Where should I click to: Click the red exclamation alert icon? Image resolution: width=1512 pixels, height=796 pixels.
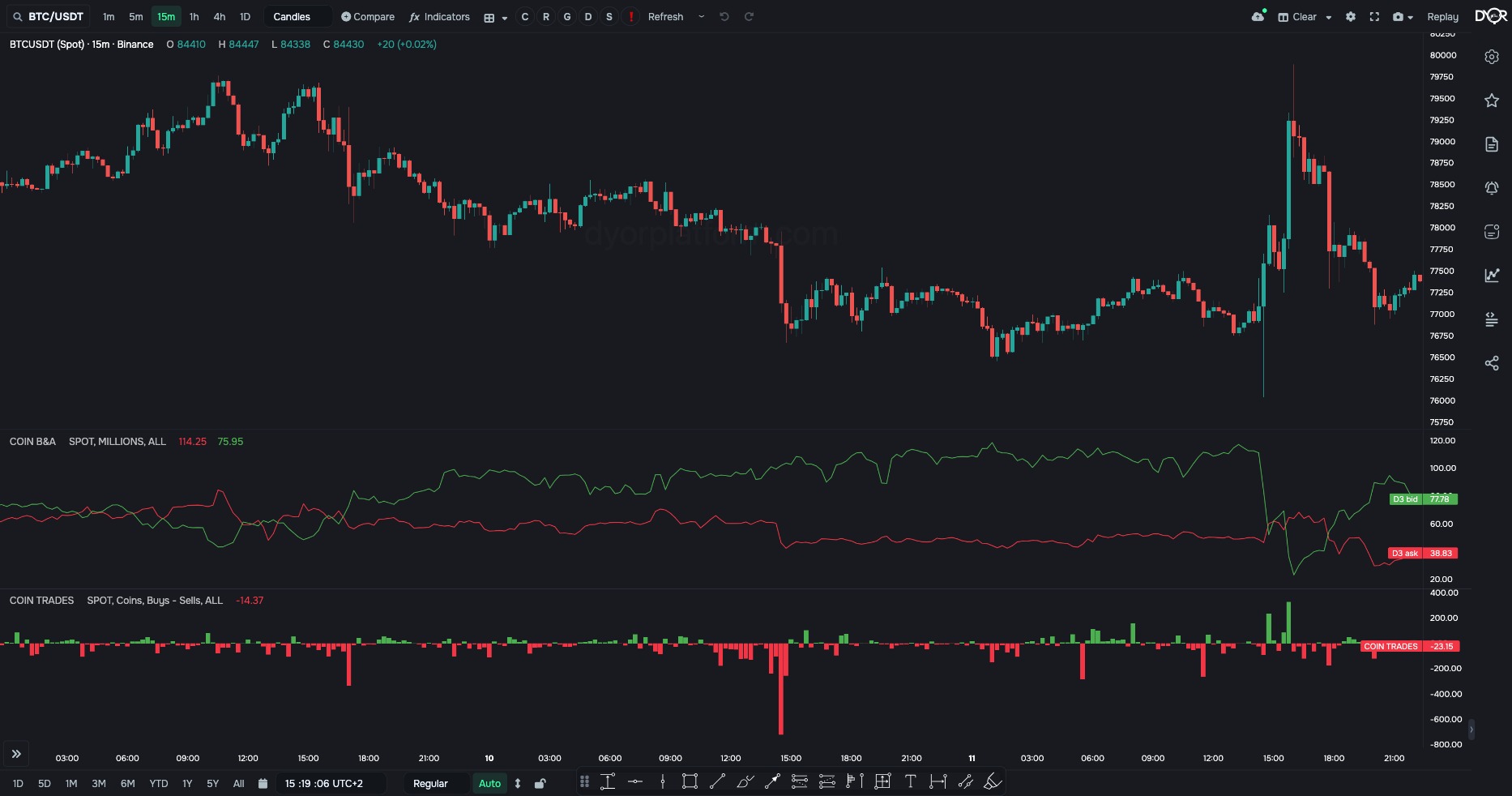(x=631, y=16)
